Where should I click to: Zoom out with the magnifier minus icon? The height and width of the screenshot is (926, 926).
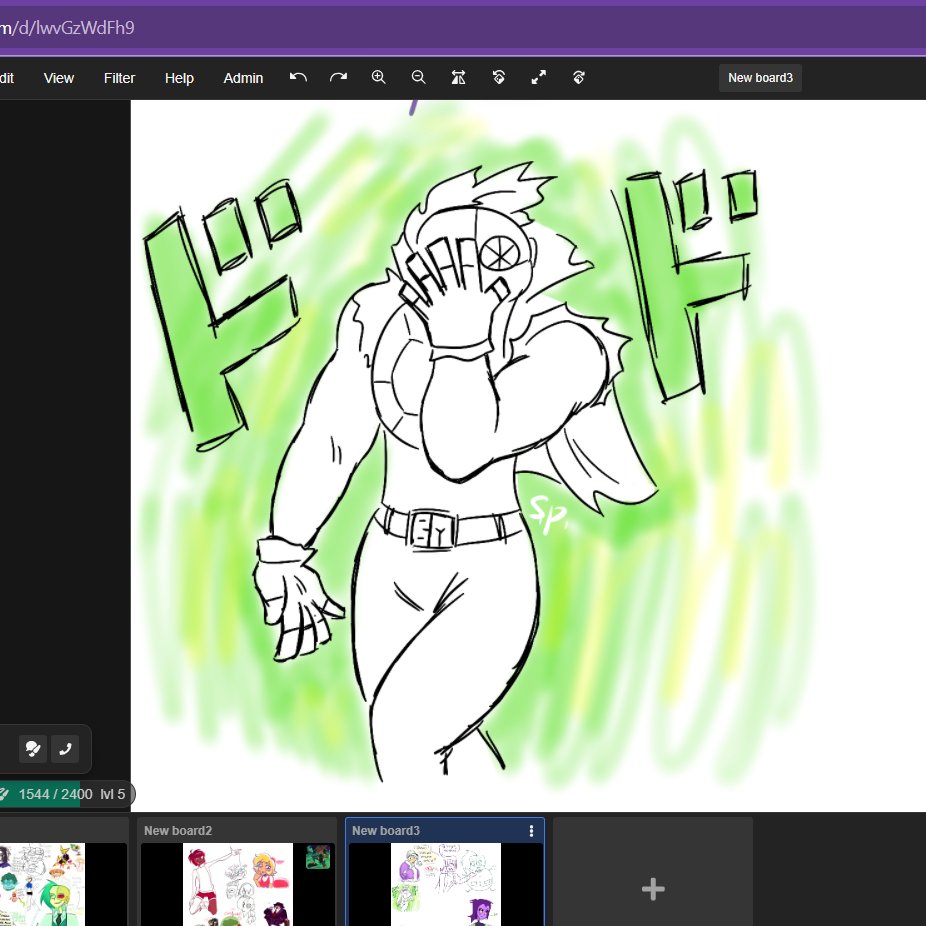point(419,77)
